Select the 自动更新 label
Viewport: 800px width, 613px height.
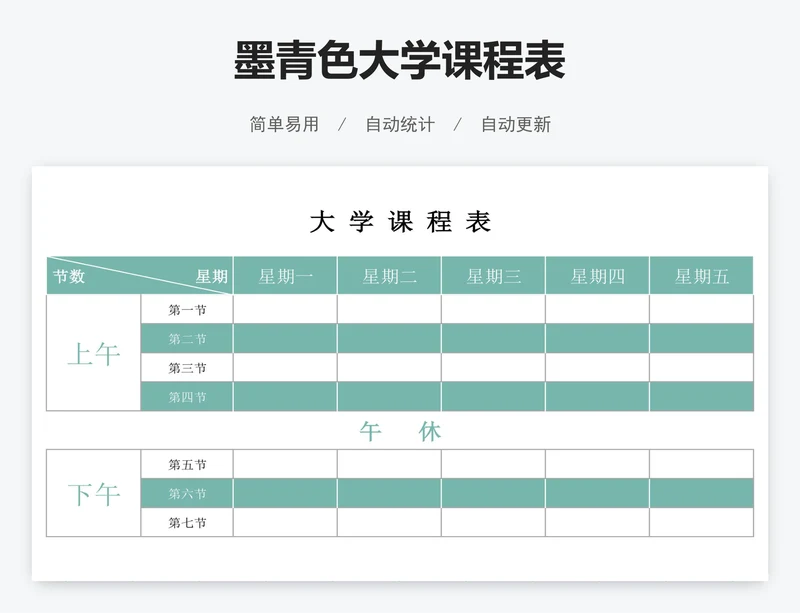coord(516,124)
